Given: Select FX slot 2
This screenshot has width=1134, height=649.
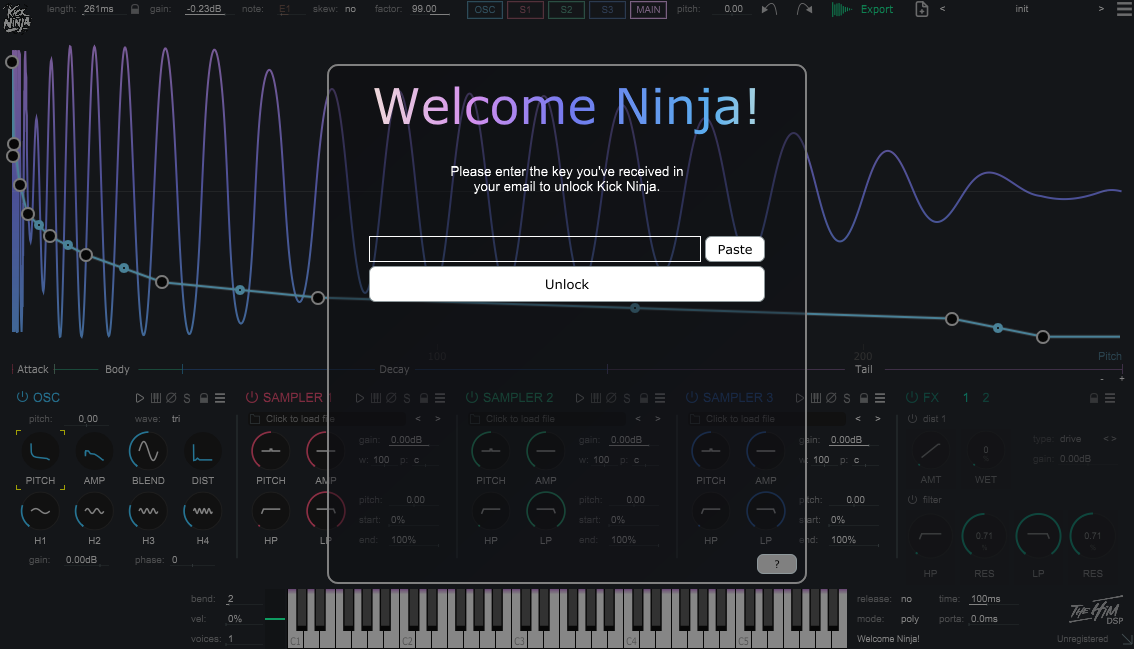Looking at the screenshot, I should [x=986, y=397].
